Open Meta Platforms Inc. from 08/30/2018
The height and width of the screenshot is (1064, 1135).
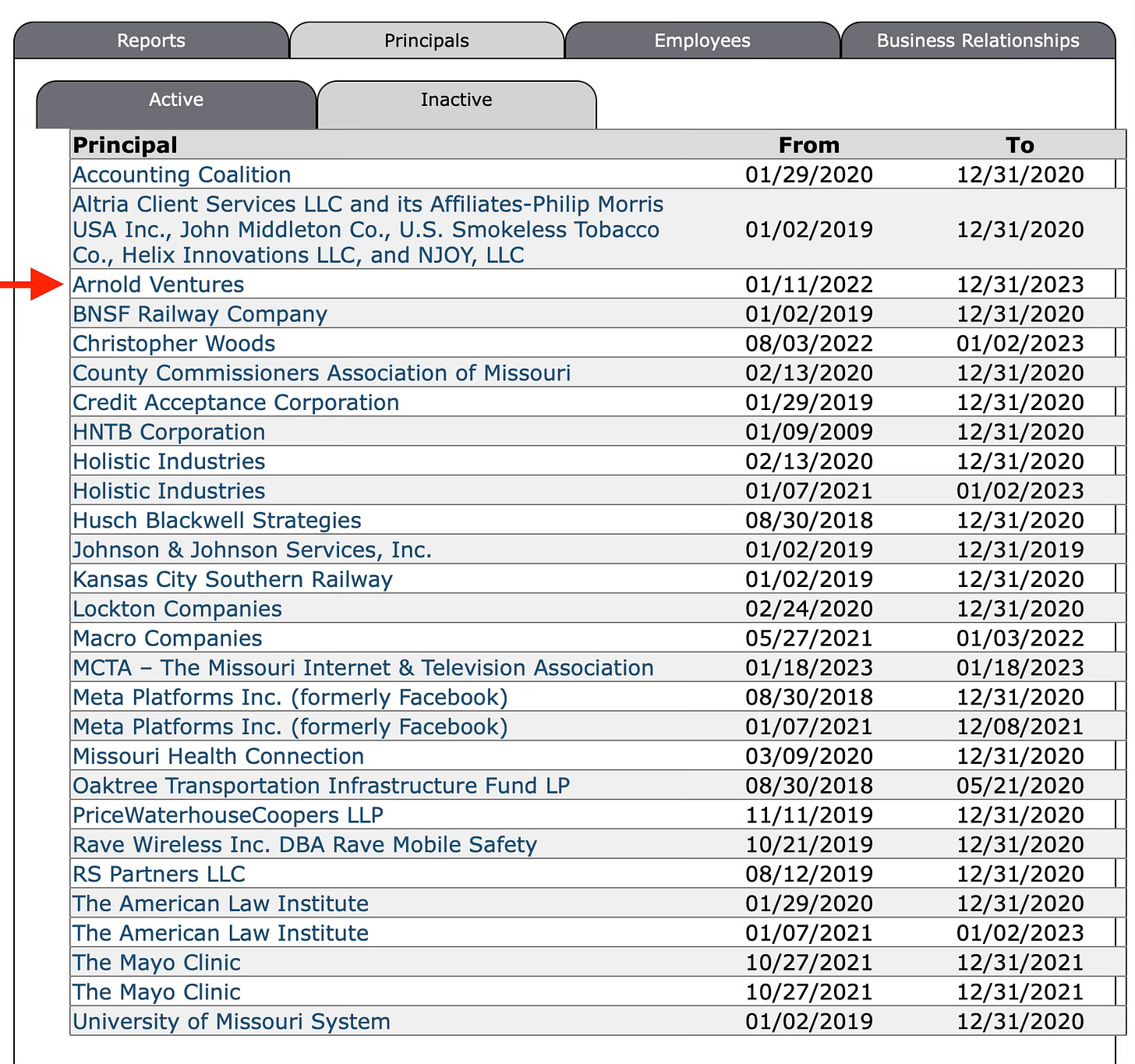coord(290,698)
